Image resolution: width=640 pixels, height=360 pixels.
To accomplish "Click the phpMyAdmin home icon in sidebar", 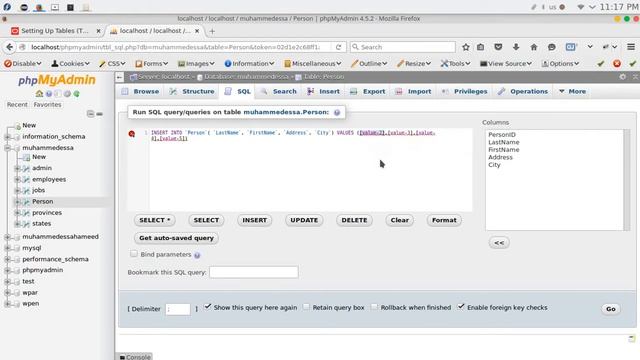I will click(39, 94).
